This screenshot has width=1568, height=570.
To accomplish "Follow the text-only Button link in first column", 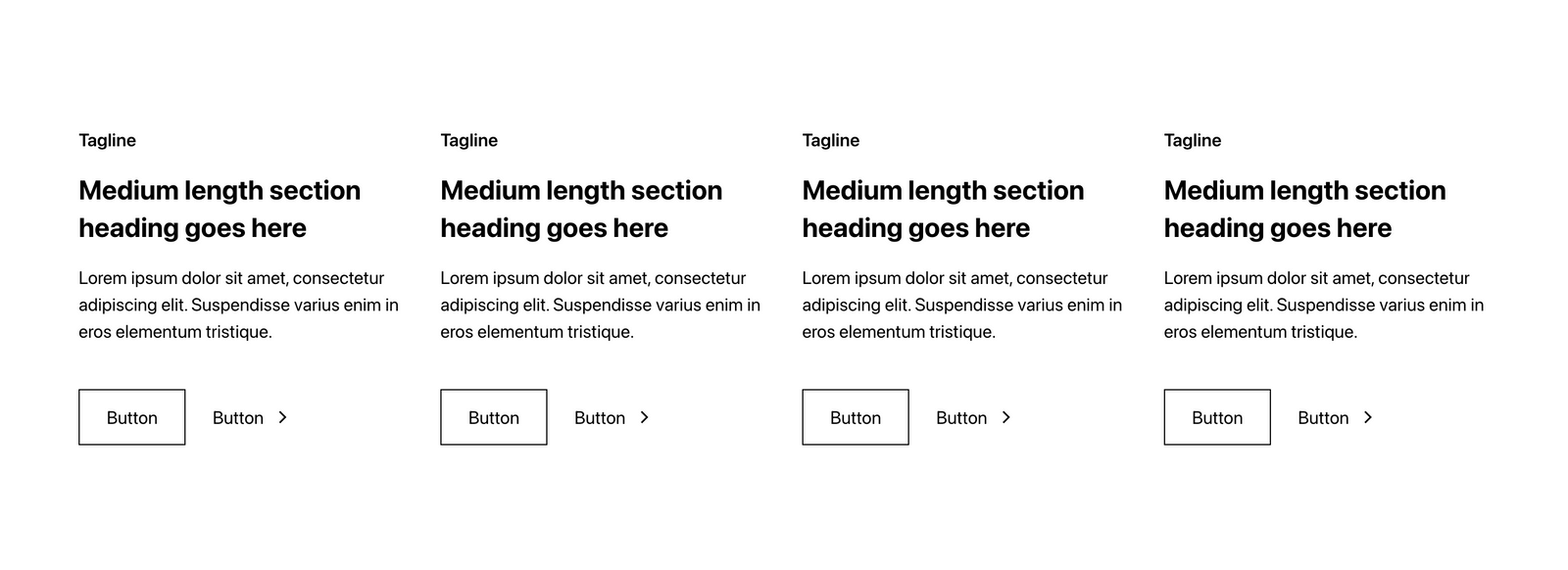I will coord(238,418).
